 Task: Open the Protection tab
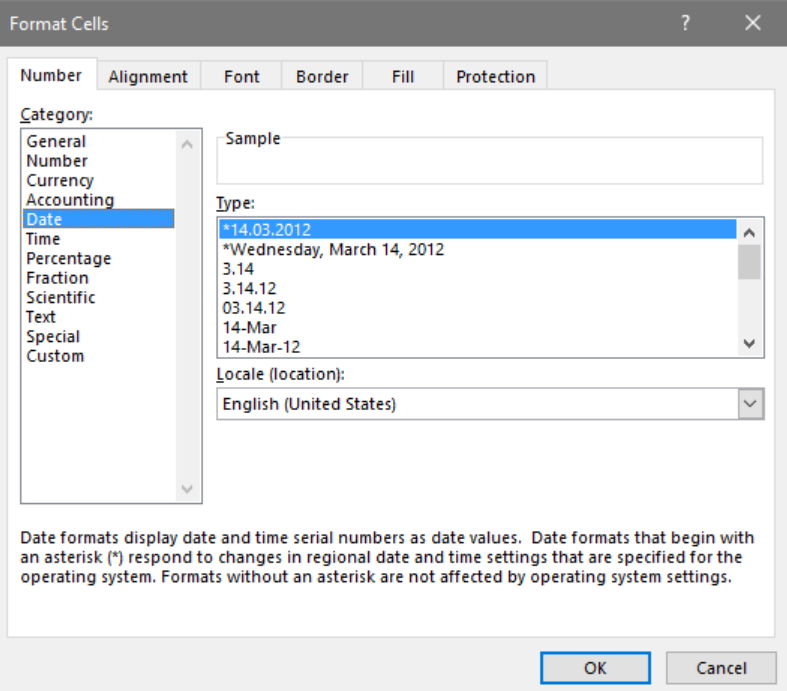495,77
